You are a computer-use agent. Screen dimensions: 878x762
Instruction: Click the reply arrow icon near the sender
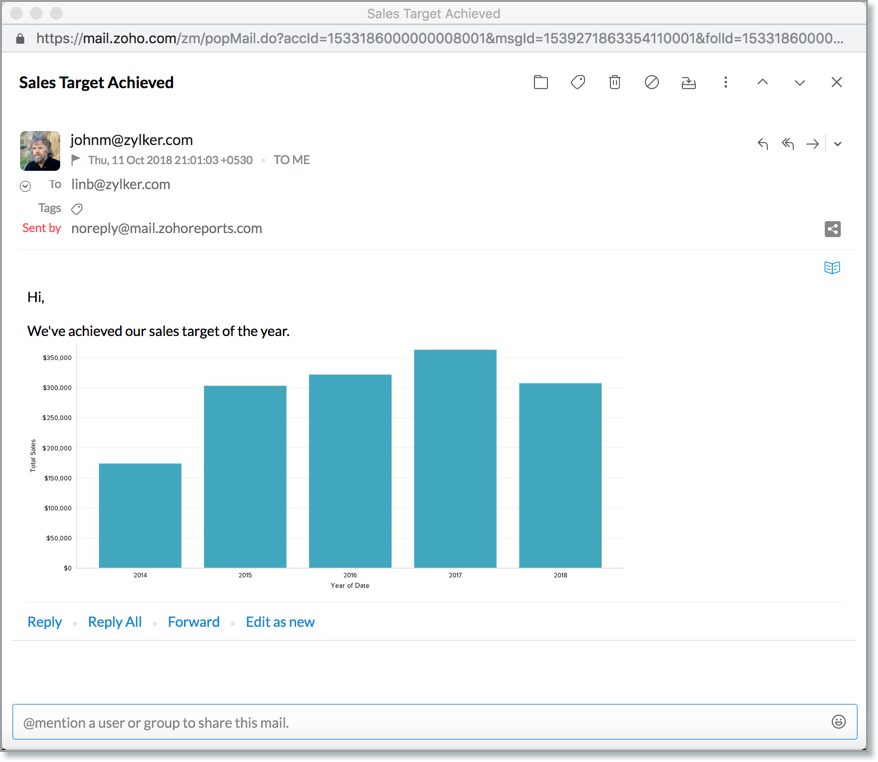763,144
